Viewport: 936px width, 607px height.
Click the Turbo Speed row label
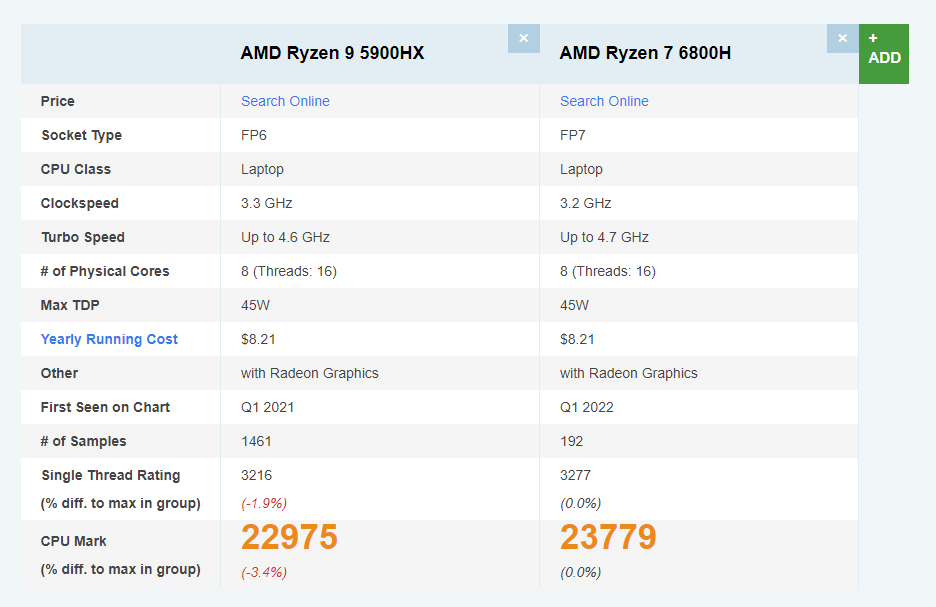[83, 237]
